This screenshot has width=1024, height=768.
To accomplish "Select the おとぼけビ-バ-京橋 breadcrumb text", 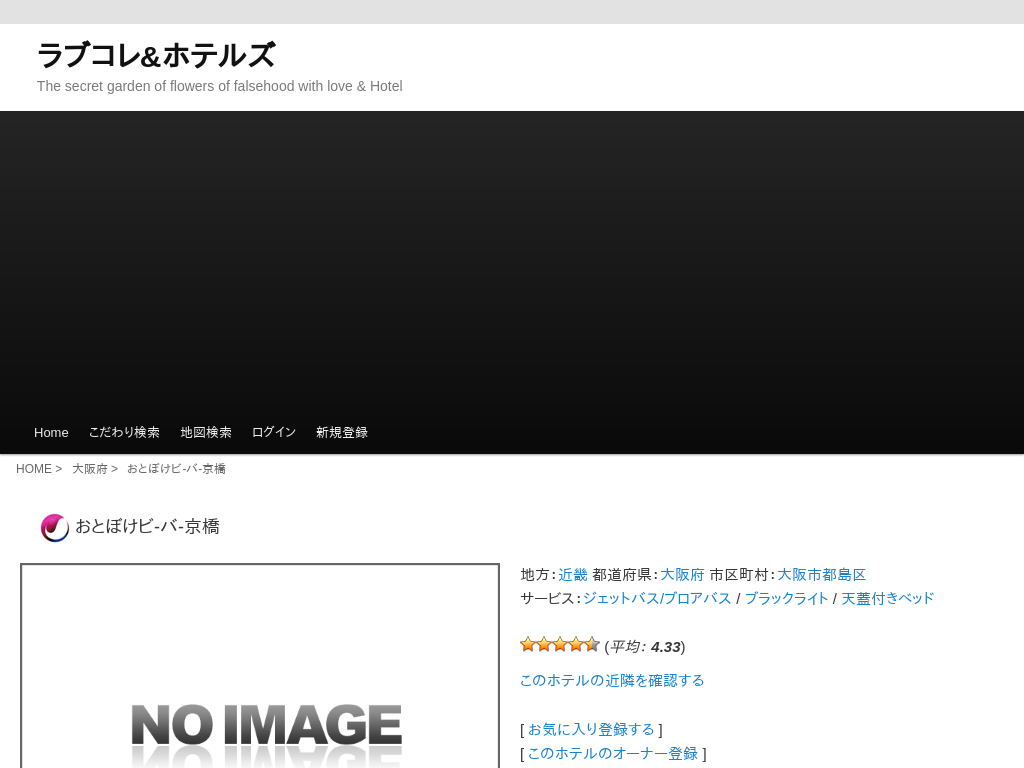I will pyautogui.click(x=176, y=469).
